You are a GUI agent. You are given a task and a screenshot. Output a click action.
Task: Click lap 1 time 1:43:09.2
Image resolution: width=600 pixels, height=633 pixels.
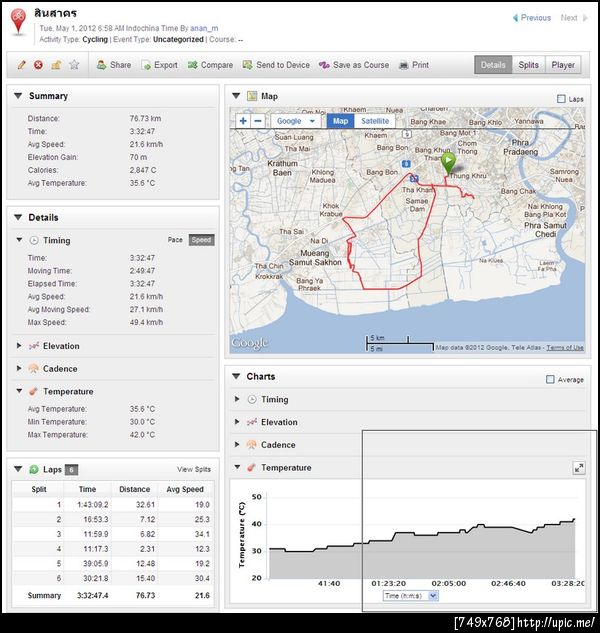click(92, 505)
